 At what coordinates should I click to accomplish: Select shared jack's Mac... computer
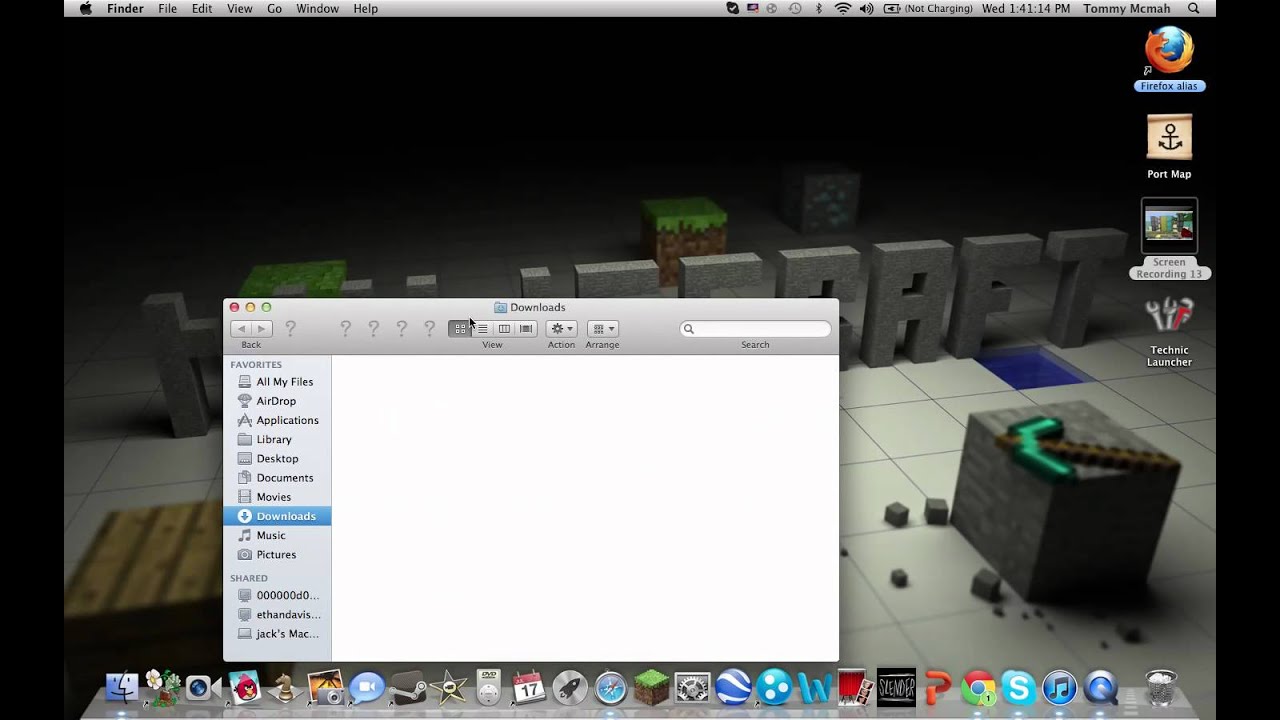click(x=277, y=633)
